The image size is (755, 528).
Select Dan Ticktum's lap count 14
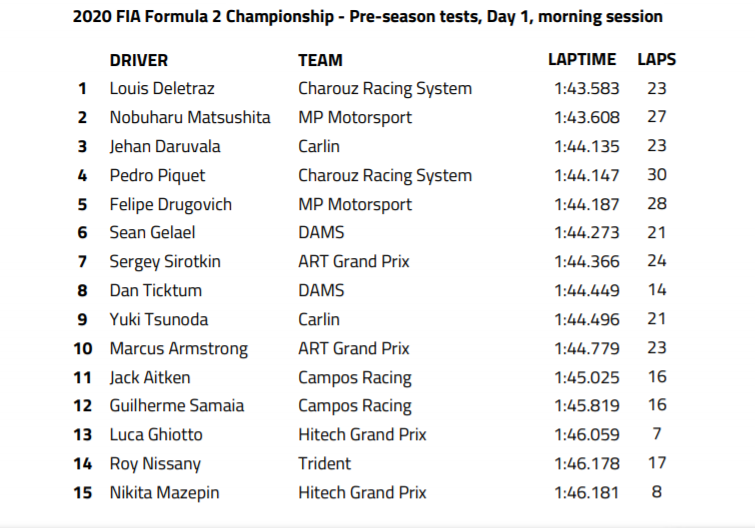pos(657,290)
